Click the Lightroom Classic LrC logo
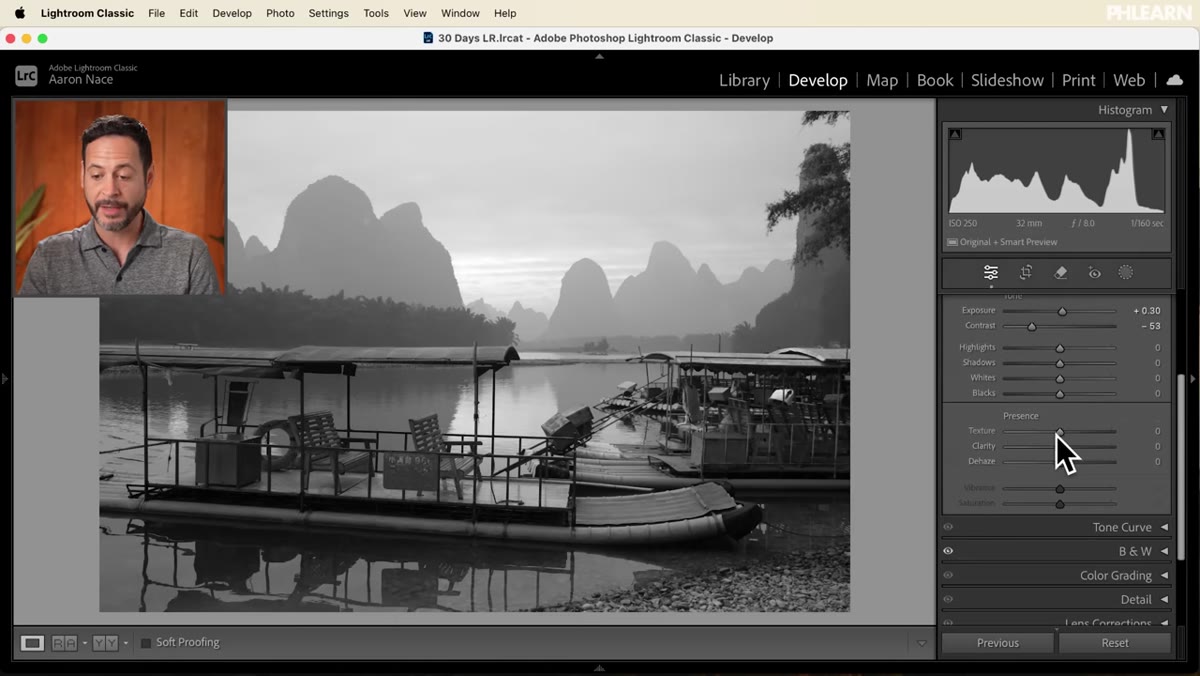Image resolution: width=1200 pixels, height=676 pixels. [x=26, y=75]
